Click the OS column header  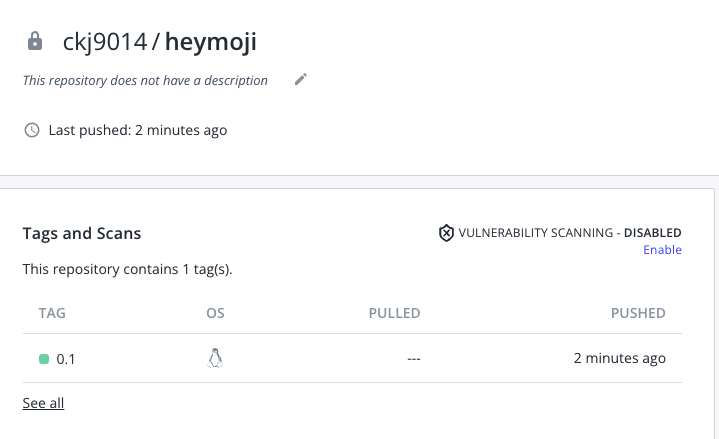coord(215,313)
